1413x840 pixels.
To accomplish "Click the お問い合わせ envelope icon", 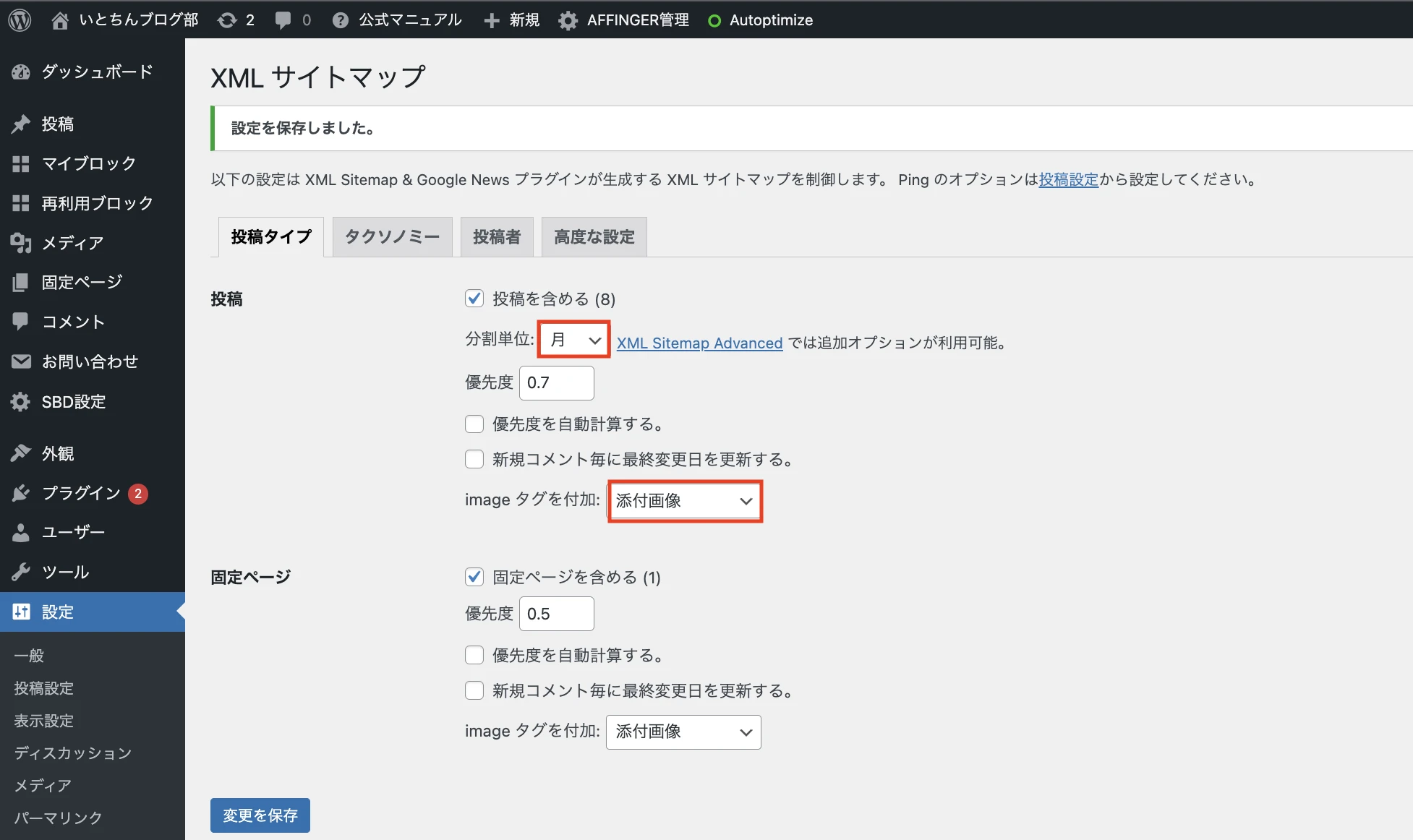I will pos(21,361).
